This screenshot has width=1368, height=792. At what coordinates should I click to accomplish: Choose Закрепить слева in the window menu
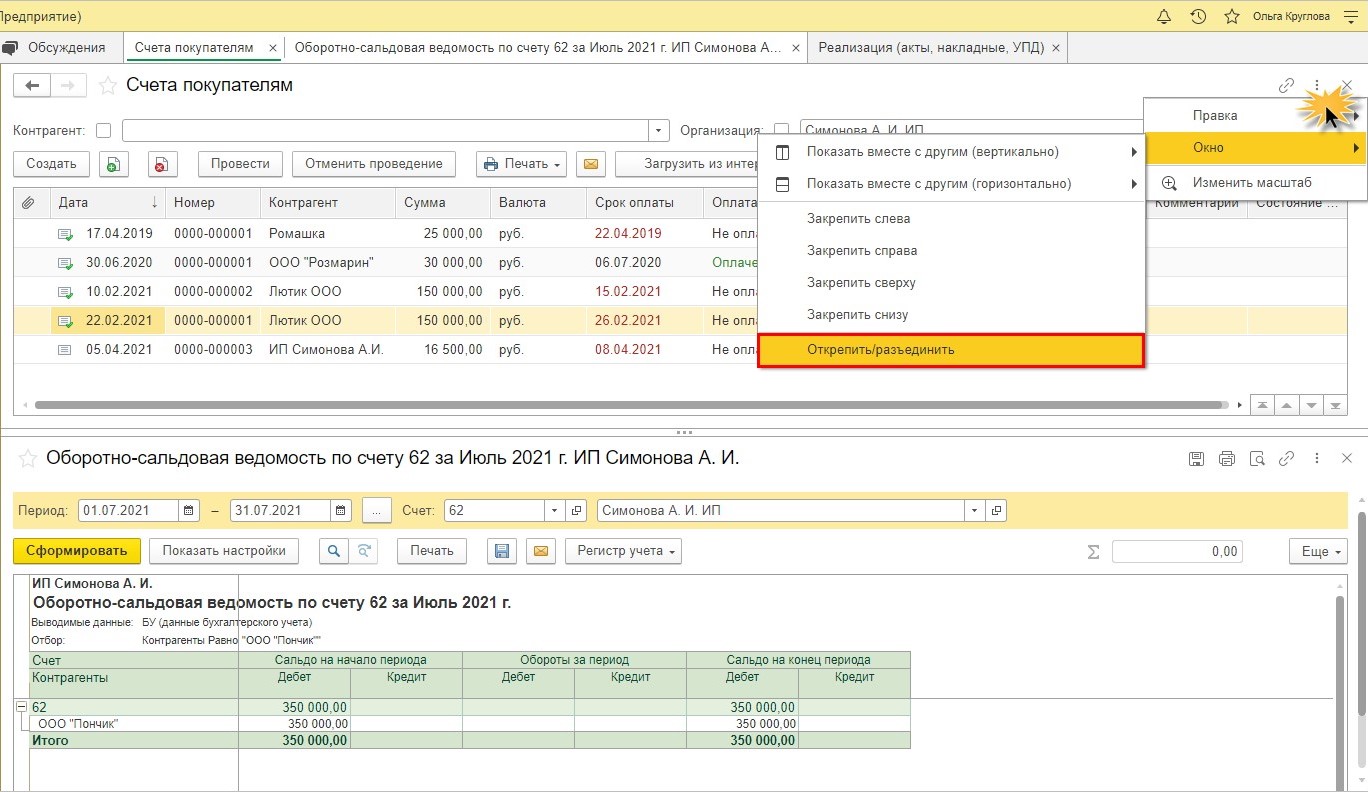tap(951, 219)
